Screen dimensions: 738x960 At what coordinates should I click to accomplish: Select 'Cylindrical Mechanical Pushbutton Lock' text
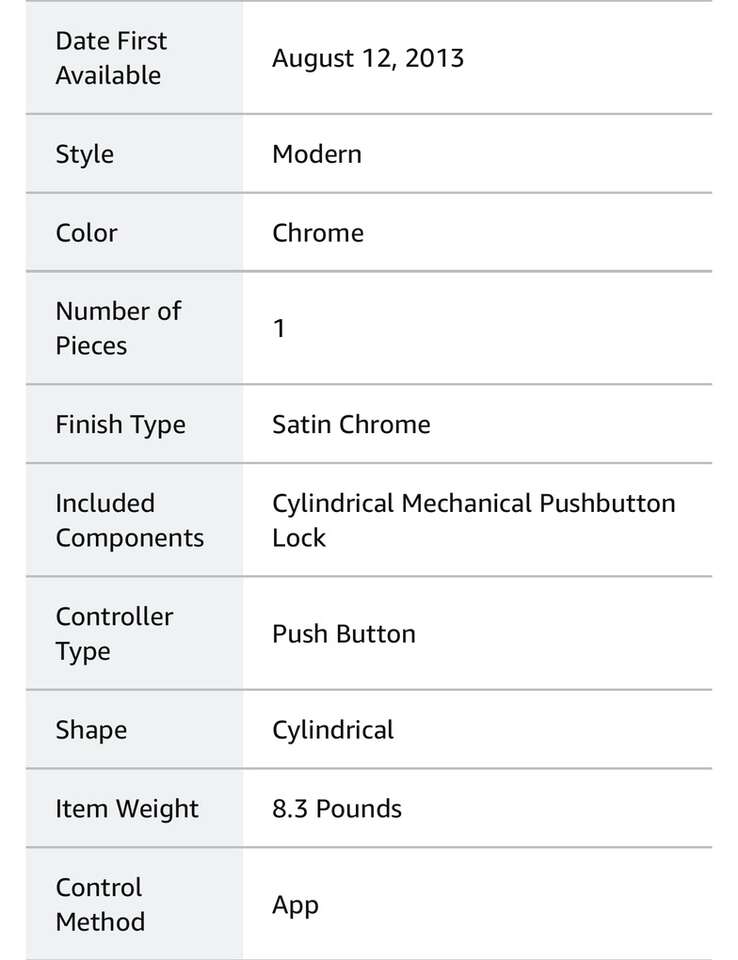473,520
